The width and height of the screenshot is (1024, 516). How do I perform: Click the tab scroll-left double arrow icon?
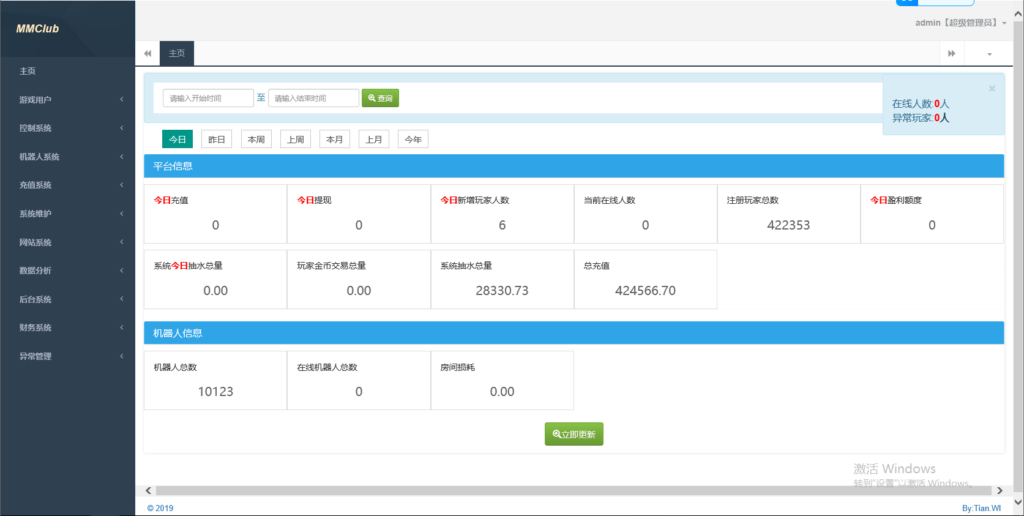pos(148,53)
